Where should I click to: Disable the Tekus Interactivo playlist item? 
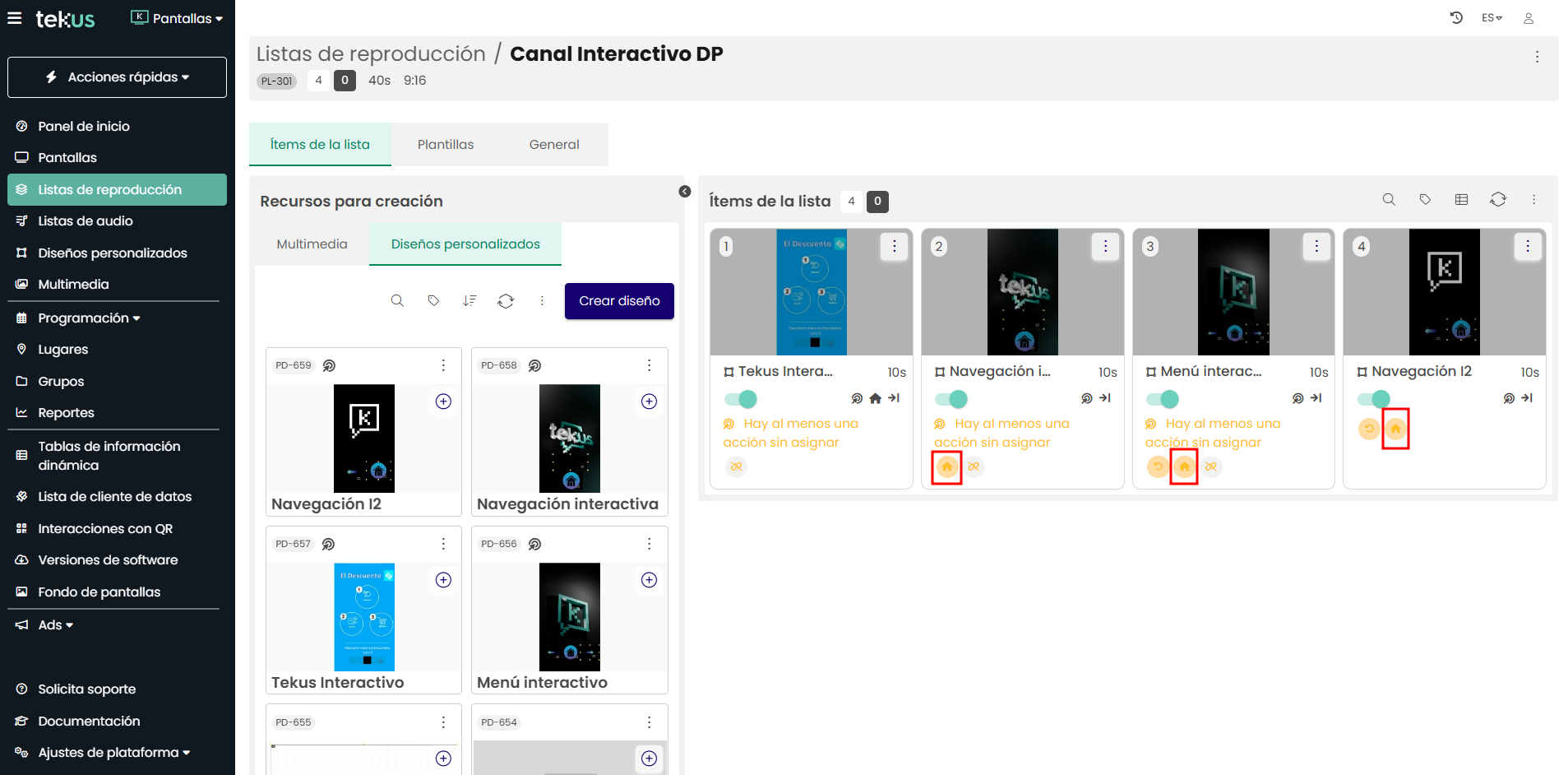(x=738, y=399)
